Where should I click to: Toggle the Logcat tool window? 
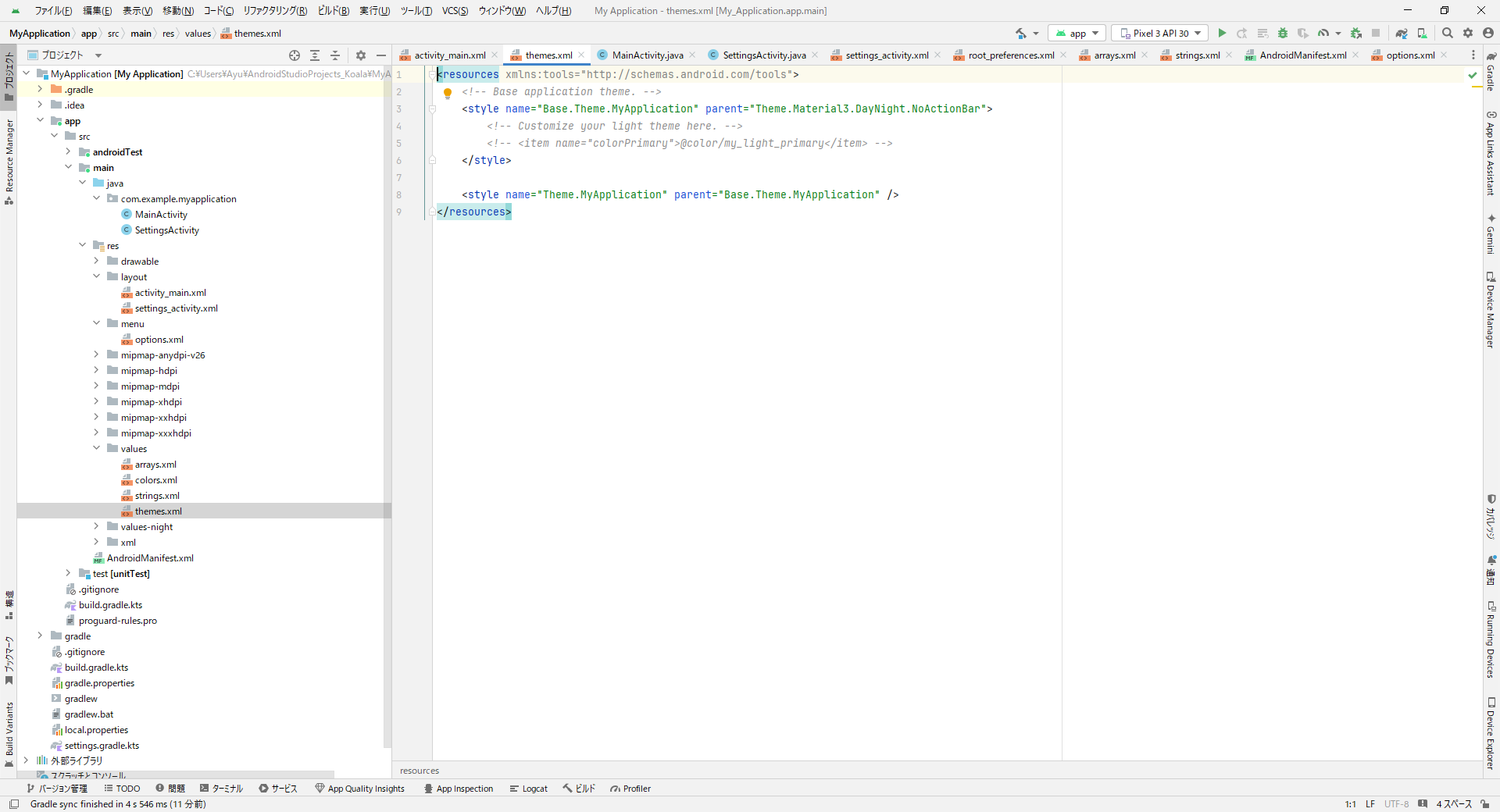528,789
